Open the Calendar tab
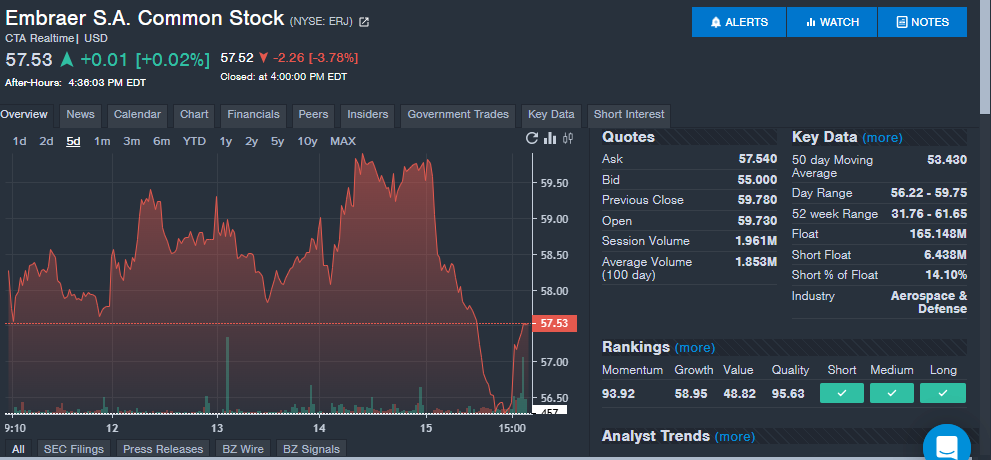This screenshot has height=460, width=991. click(137, 115)
